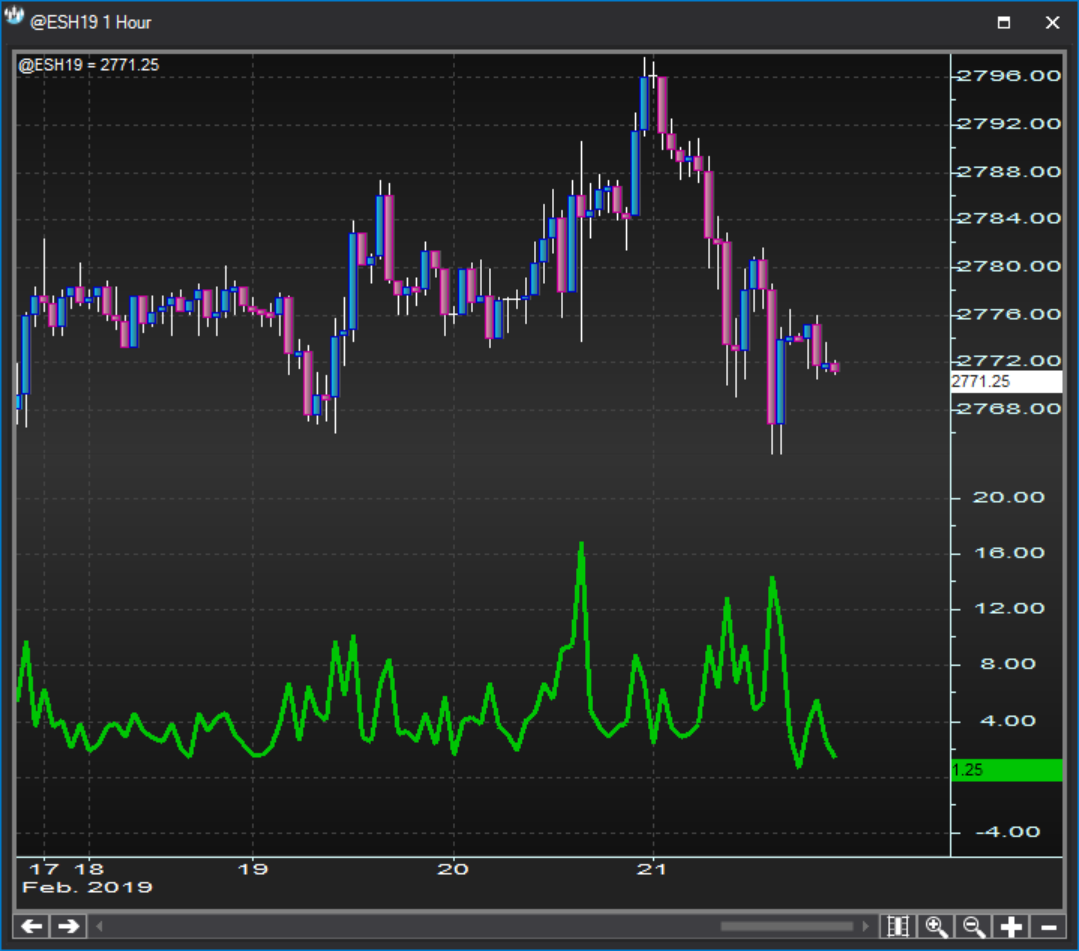Click the scrollbar's right arrow
This screenshot has height=951, width=1079.
coord(865,926)
